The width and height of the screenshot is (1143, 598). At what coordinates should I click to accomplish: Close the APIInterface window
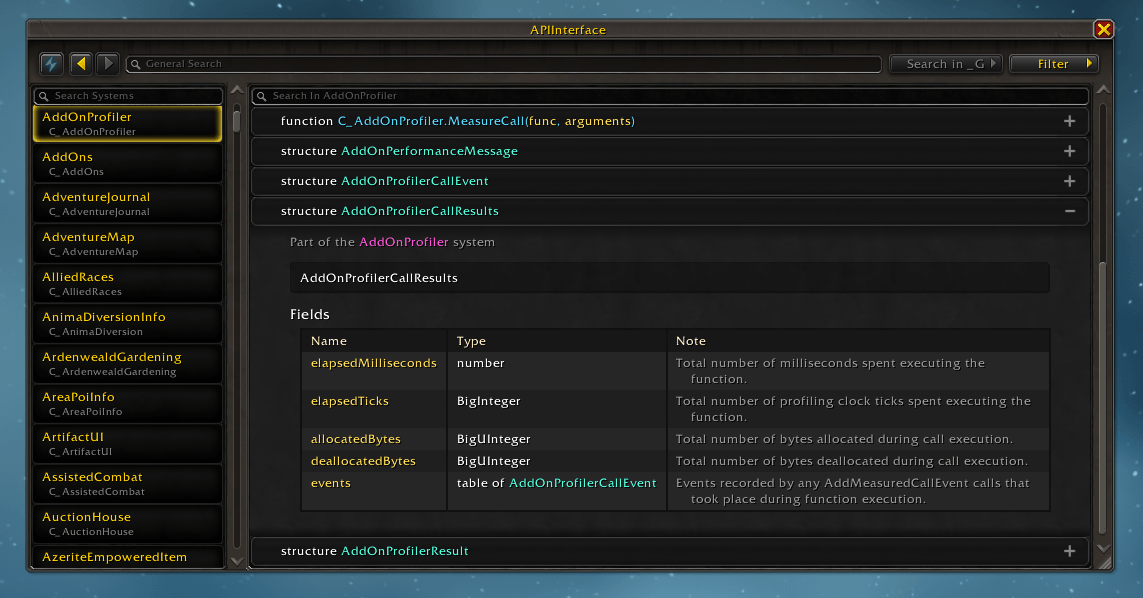pyautogui.click(x=1103, y=29)
